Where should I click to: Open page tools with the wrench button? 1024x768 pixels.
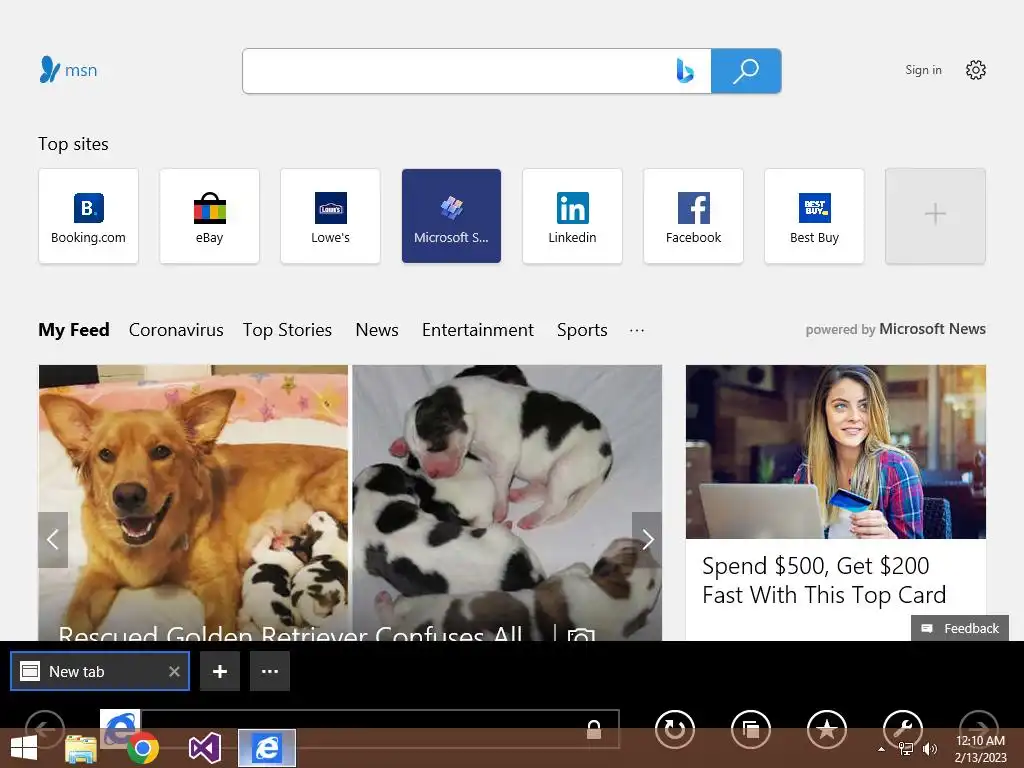click(903, 728)
